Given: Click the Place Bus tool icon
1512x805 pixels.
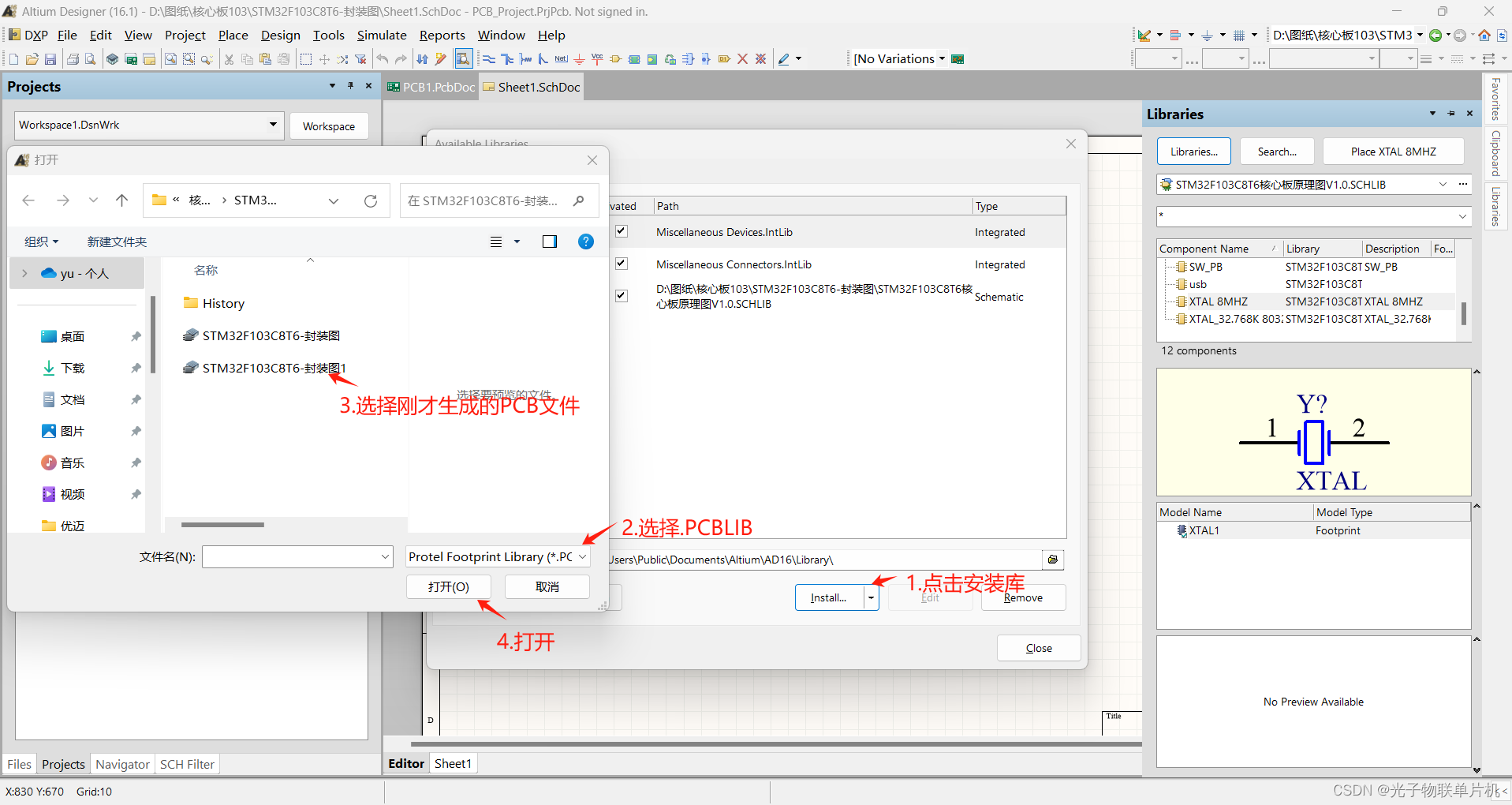Looking at the screenshot, I should tap(507, 59).
